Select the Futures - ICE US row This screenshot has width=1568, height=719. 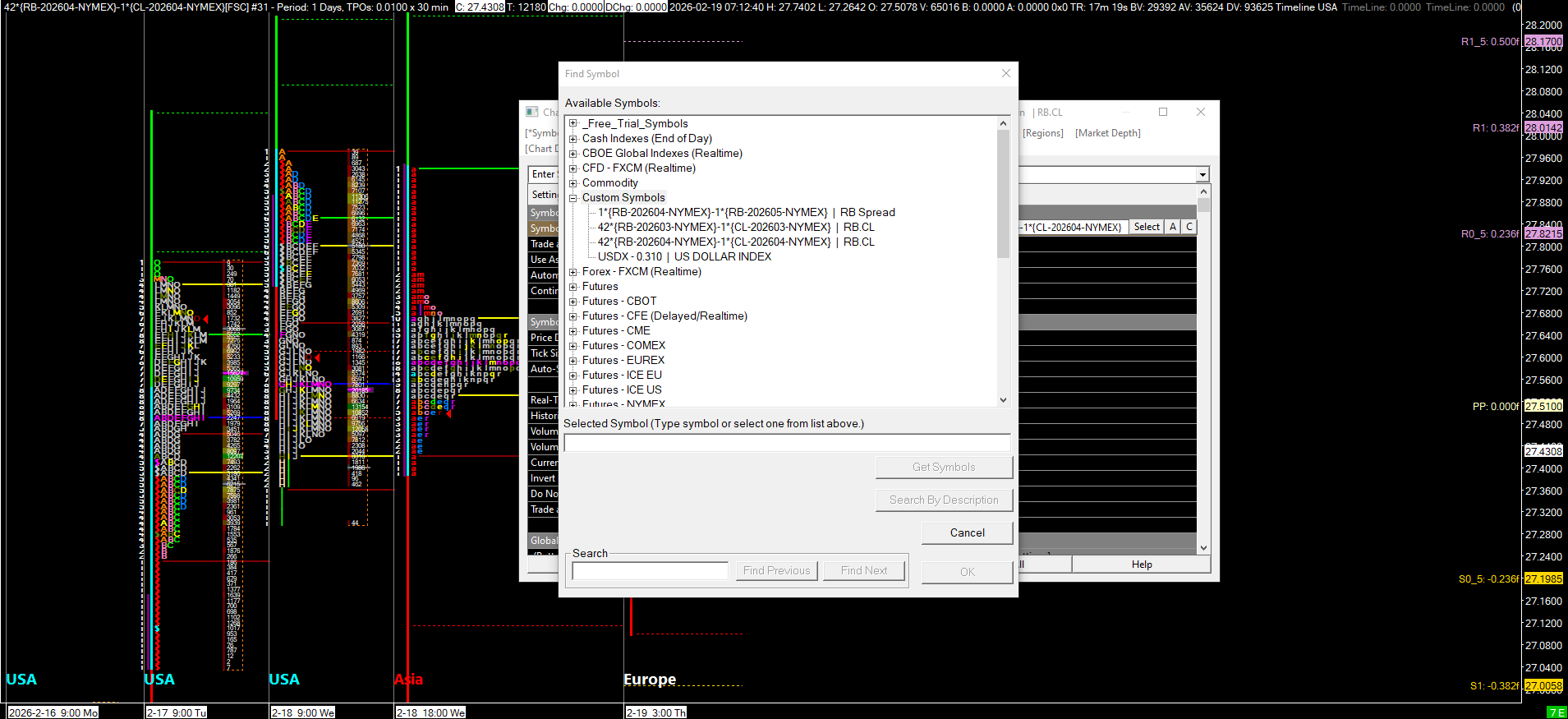(622, 389)
